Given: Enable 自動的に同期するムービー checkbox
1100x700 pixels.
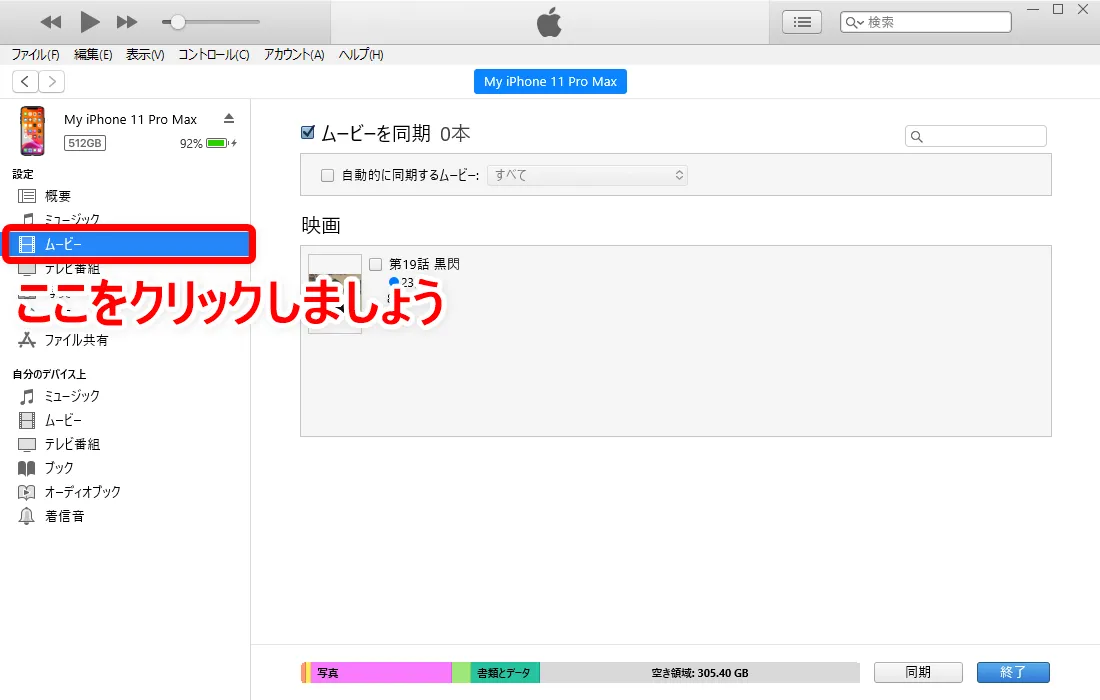Looking at the screenshot, I should coord(327,175).
